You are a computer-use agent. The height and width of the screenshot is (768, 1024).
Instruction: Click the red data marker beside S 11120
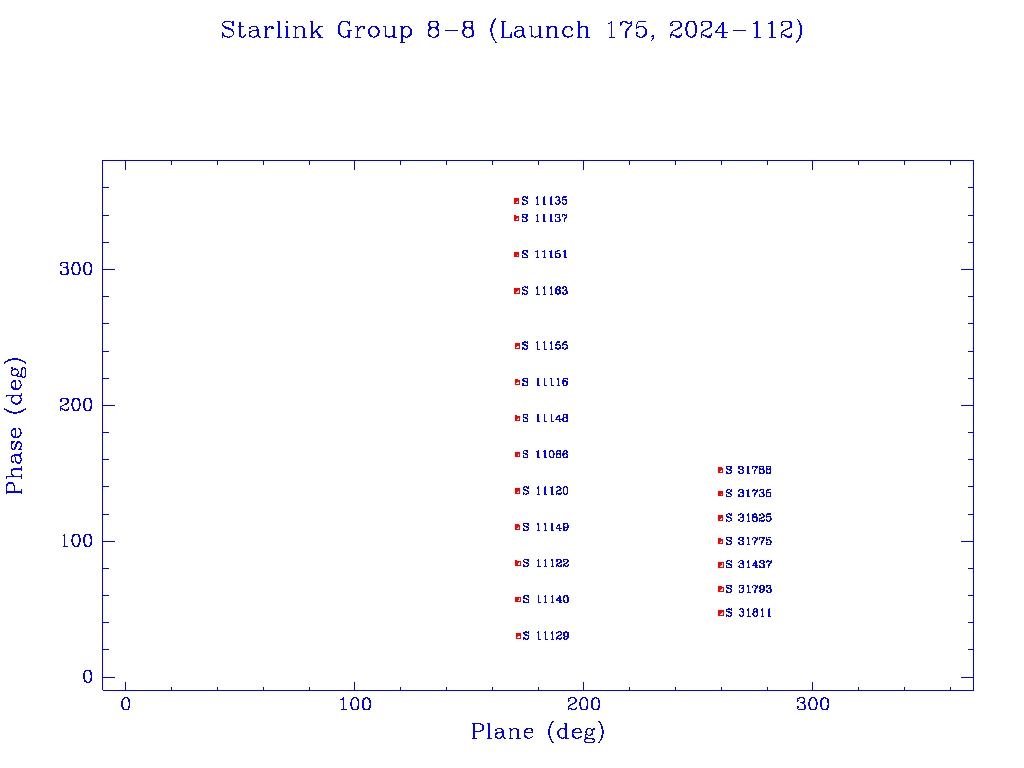(517, 491)
